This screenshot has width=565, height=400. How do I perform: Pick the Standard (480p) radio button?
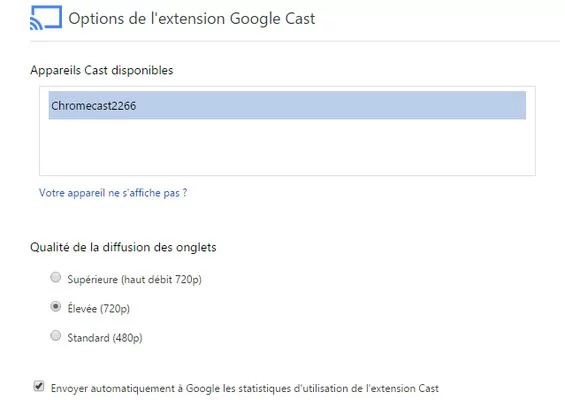[55, 336]
